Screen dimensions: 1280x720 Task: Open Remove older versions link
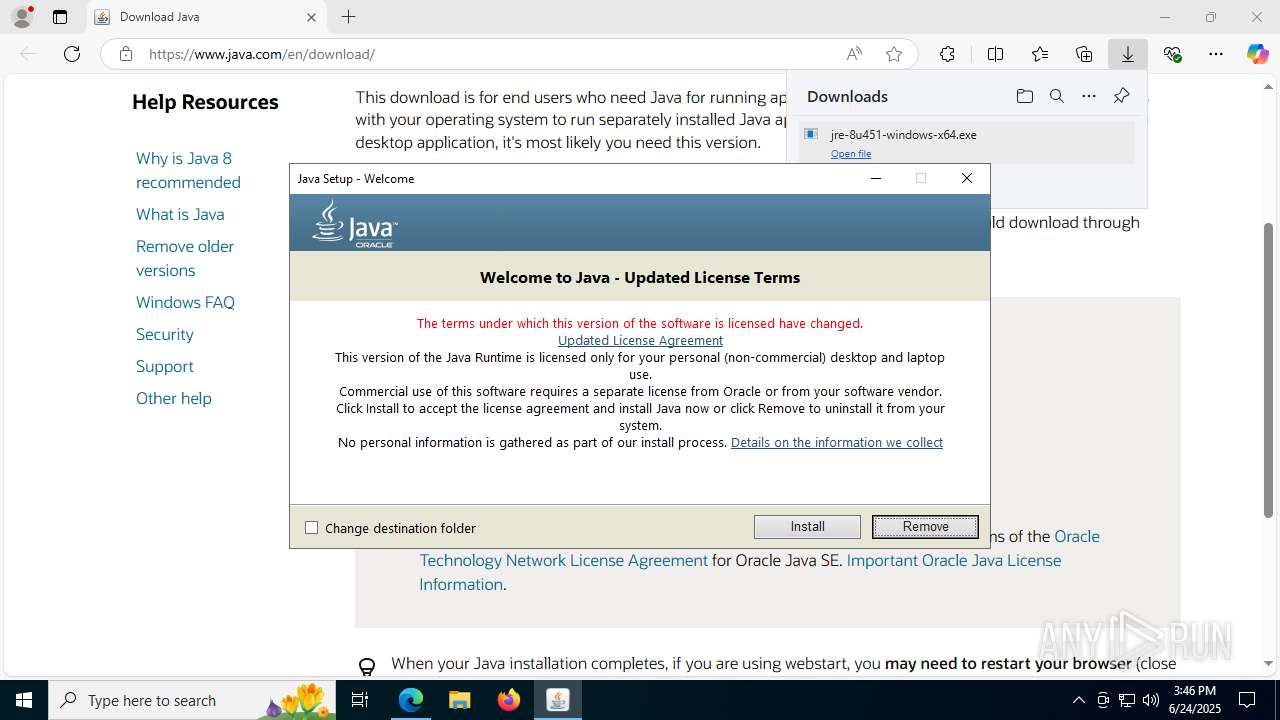tap(185, 258)
